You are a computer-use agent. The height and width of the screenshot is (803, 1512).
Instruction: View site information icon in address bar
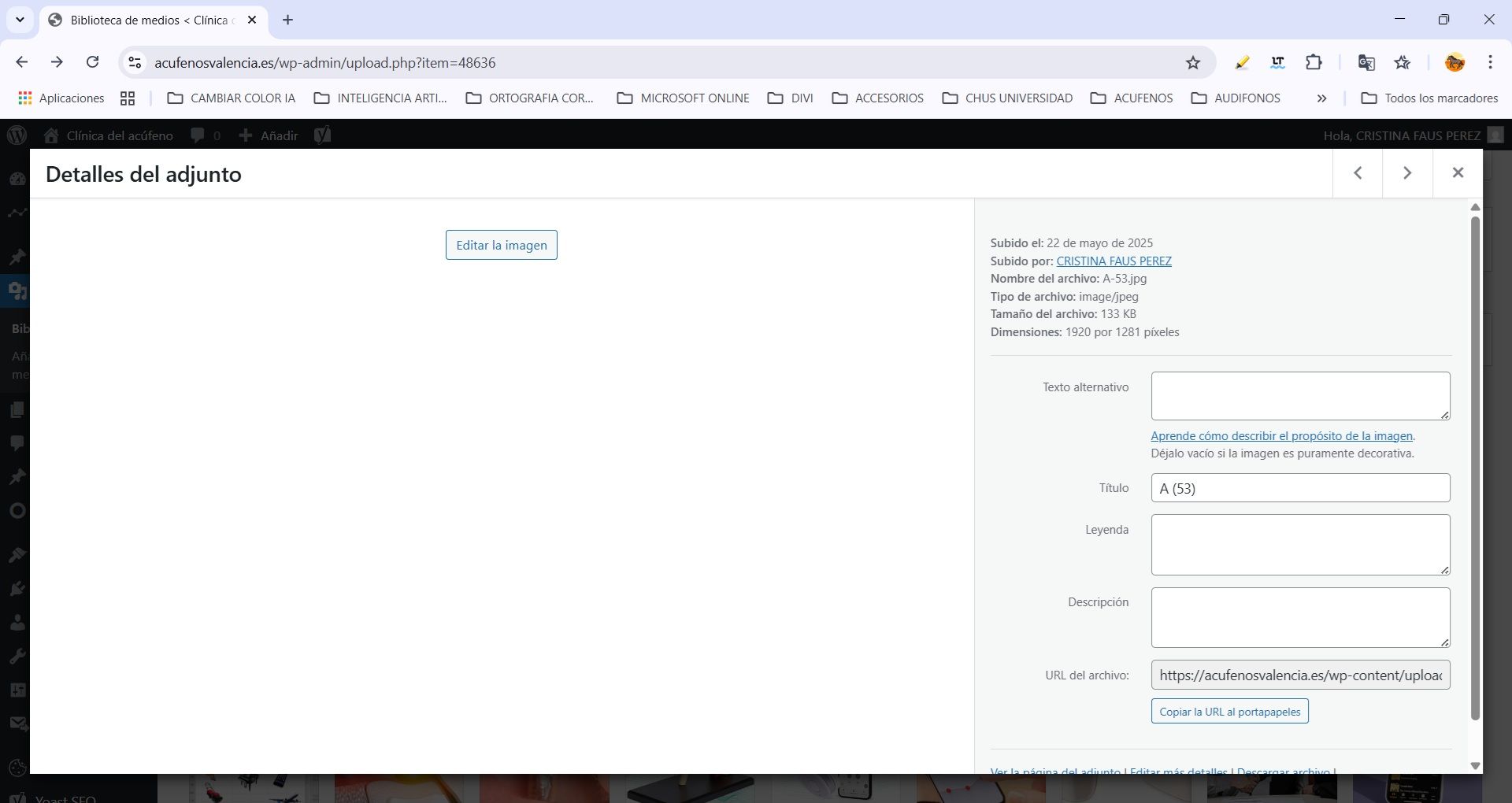tap(135, 62)
